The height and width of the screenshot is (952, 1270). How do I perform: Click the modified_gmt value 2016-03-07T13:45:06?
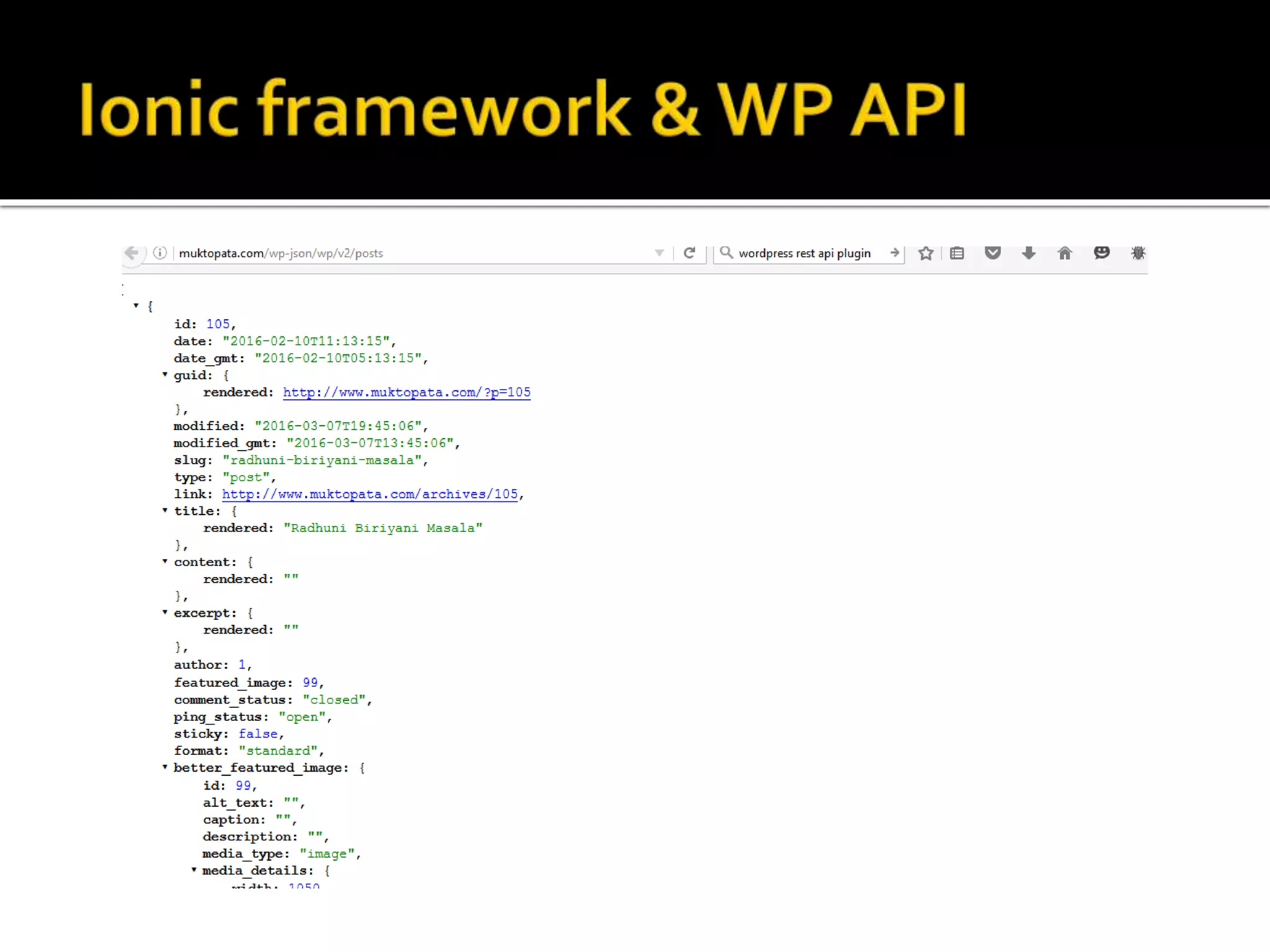click(370, 443)
